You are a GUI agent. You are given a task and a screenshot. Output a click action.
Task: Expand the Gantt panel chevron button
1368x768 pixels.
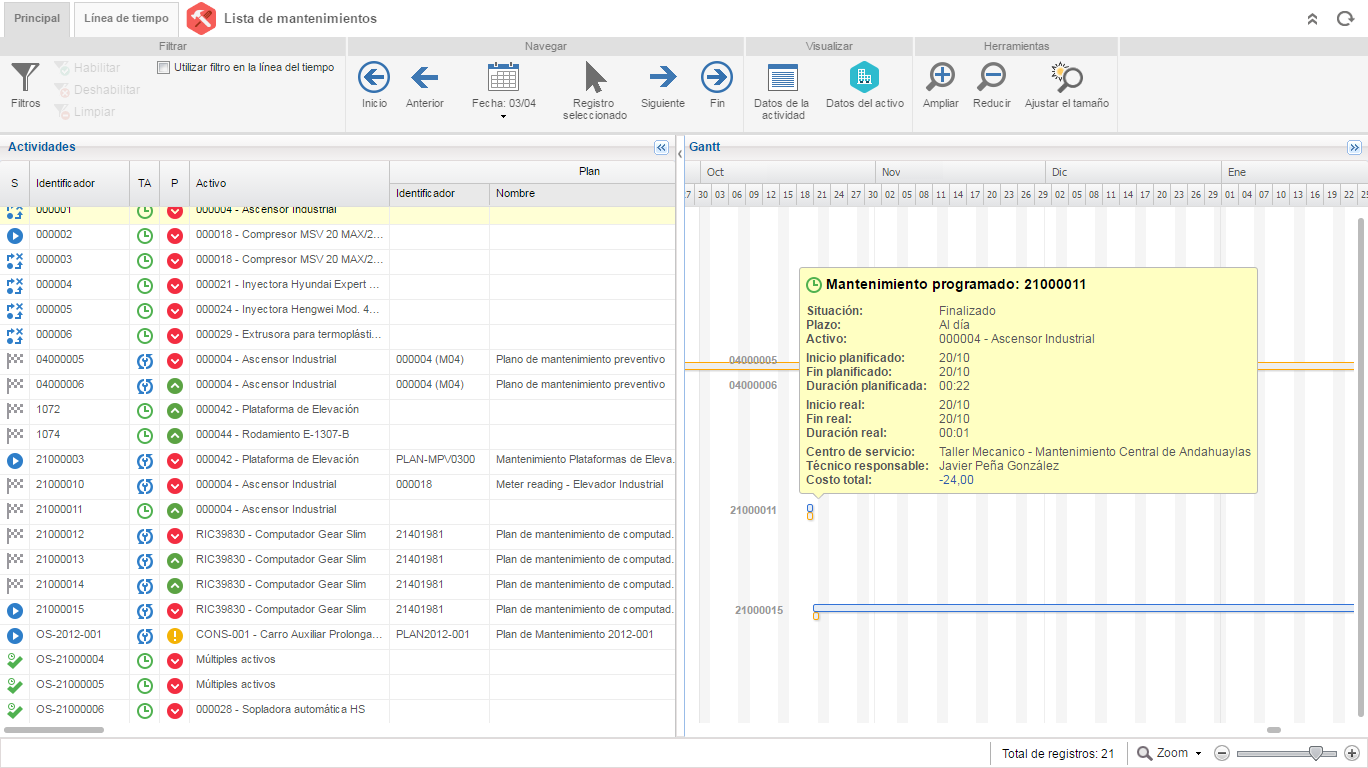(1354, 147)
